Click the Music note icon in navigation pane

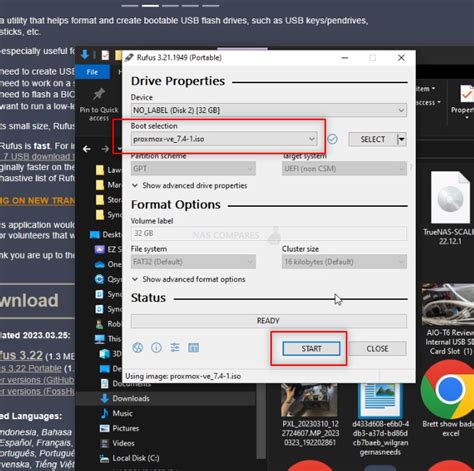tap(105, 413)
